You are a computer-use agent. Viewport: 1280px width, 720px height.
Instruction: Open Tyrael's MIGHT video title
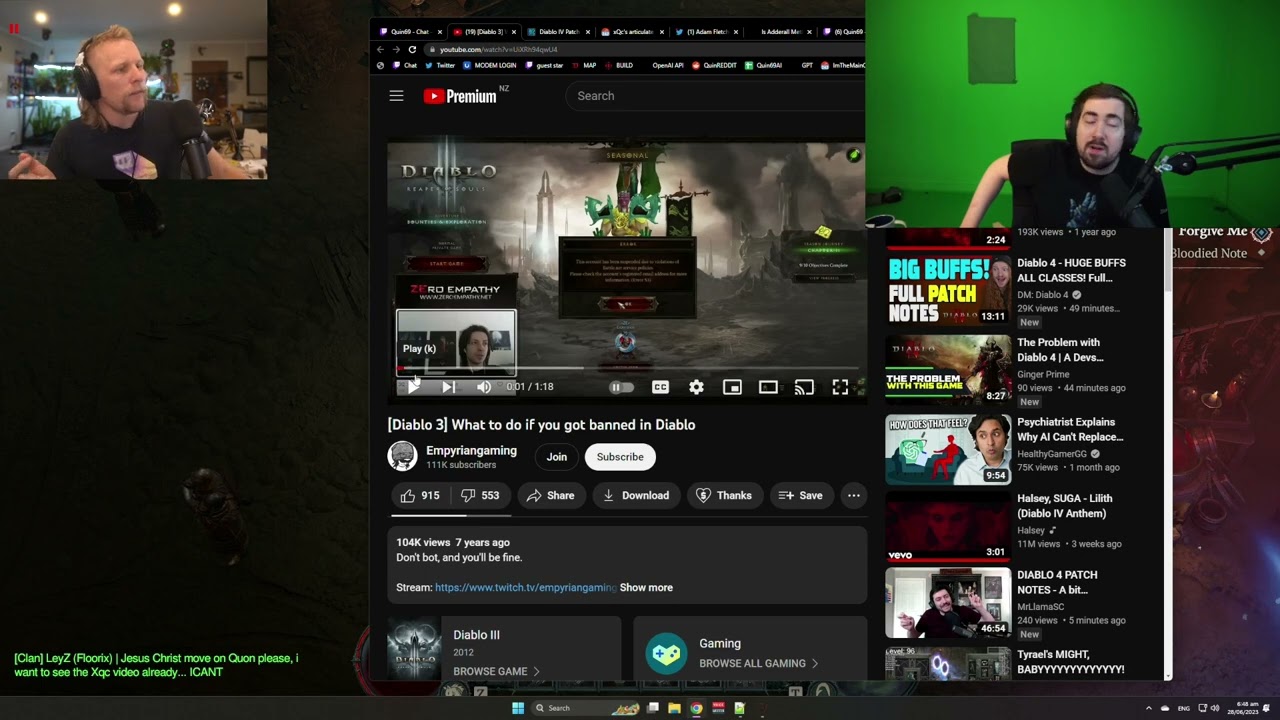[x=1070, y=662]
